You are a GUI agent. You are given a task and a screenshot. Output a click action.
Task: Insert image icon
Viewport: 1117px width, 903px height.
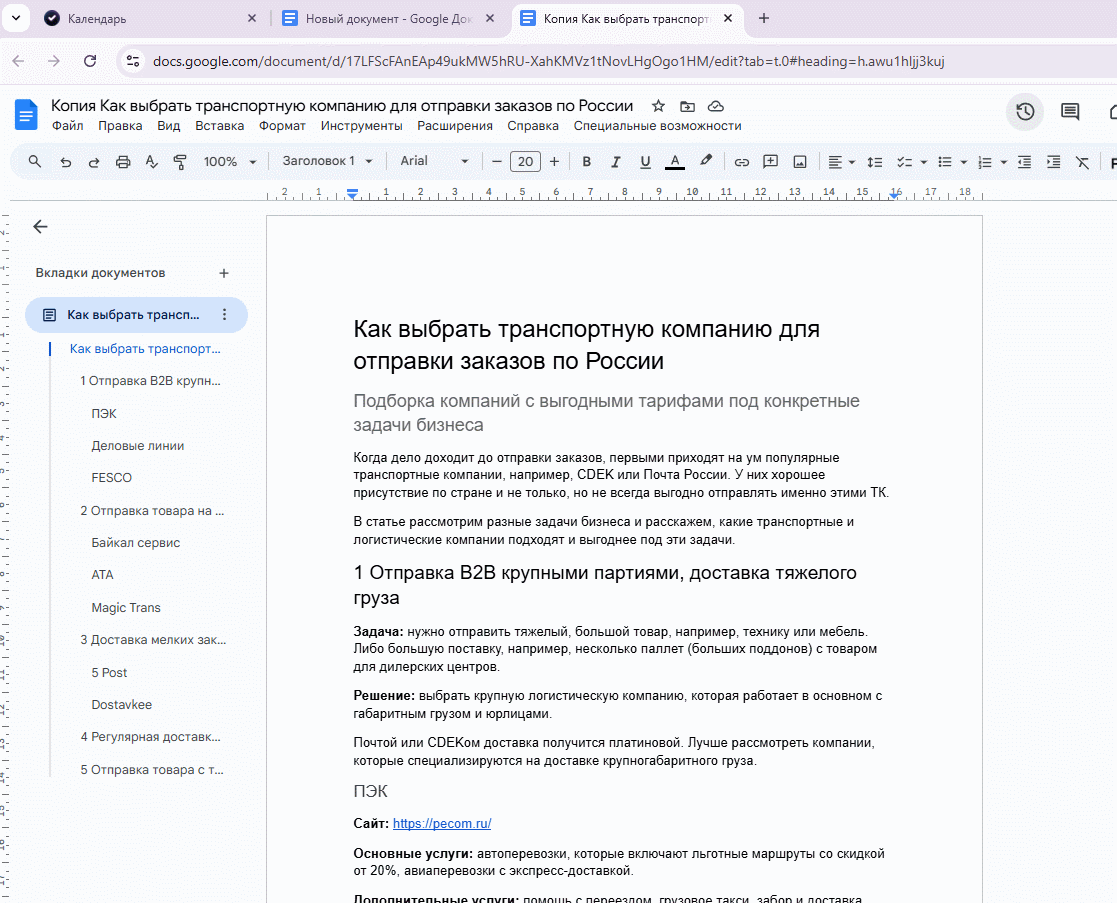[800, 162]
